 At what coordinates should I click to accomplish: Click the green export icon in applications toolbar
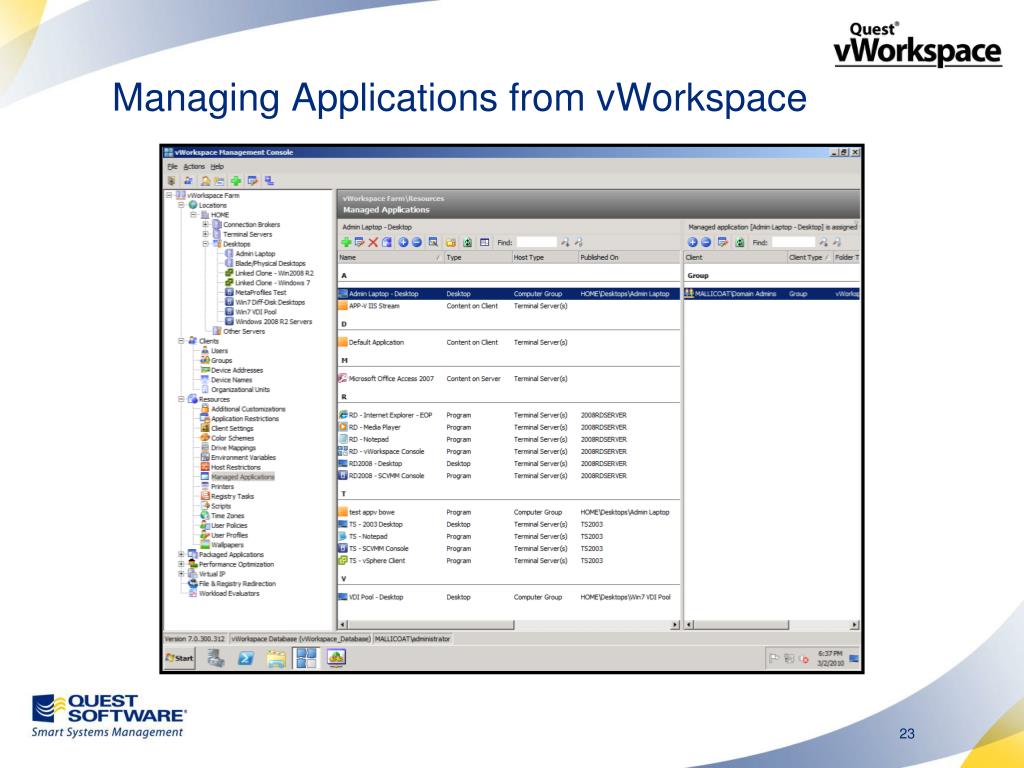468,242
